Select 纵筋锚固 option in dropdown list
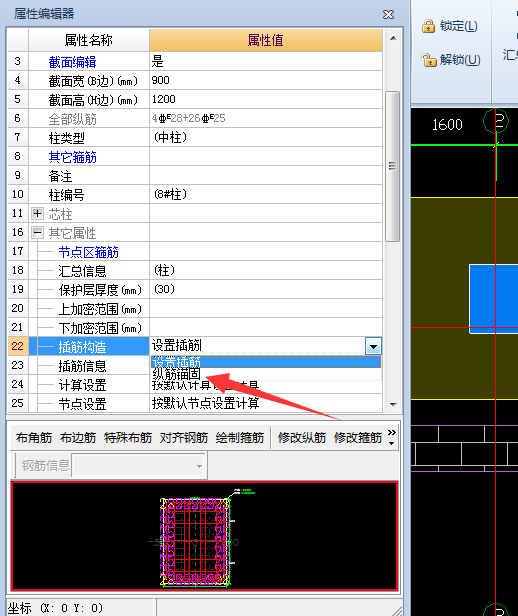Image resolution: width=518 pixels, height=616 pixels. pyautogui.click(x=266, y=374)
